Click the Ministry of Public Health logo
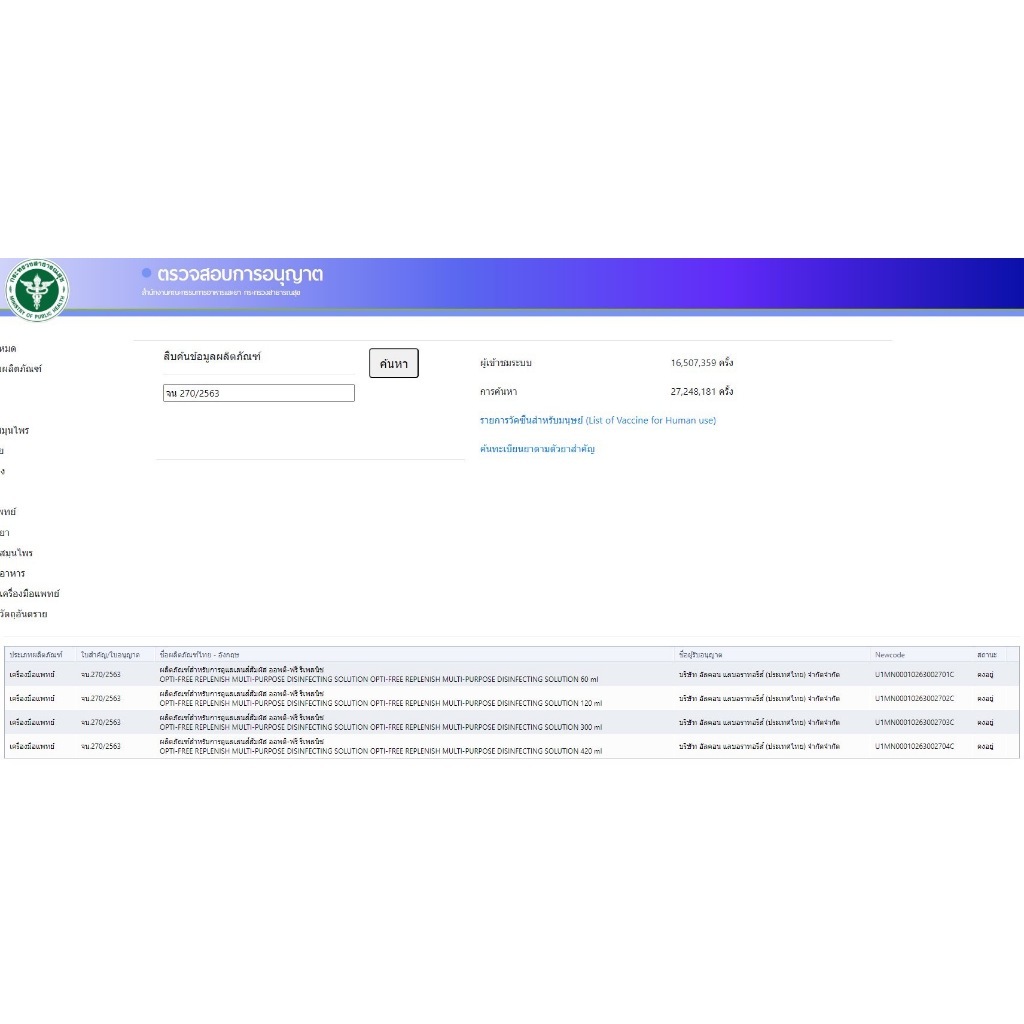The width and height of the screenshot is (1024, 1024). coord(37,289)
